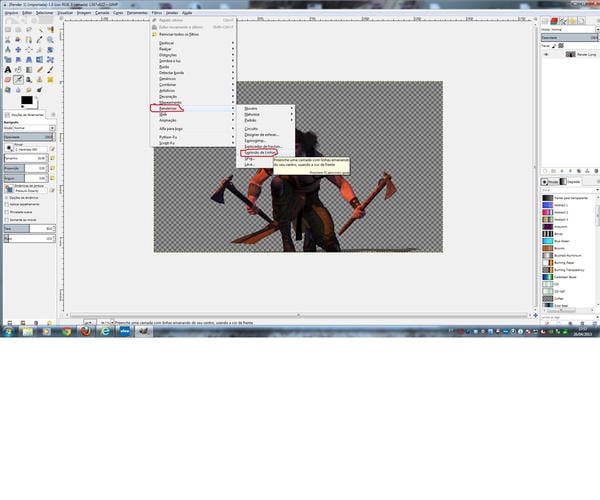Select the Flip tool
The image size is (600, 500).
point(39,60)
